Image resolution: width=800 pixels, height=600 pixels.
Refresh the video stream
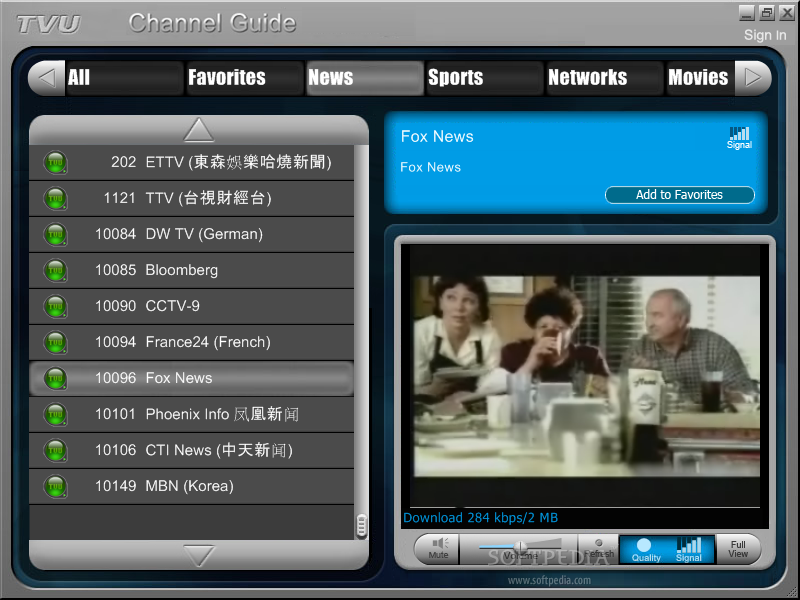598,549
